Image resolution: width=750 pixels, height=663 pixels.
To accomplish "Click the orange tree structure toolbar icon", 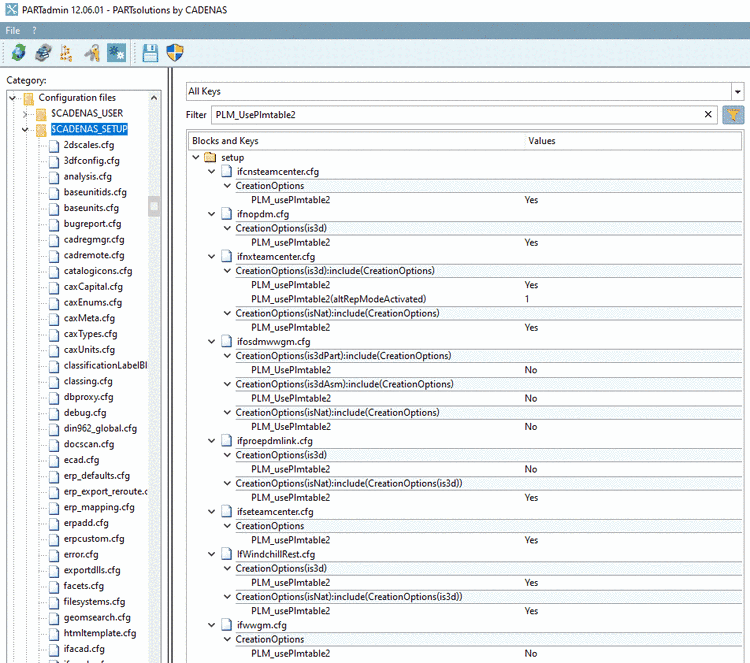I will pos(66,53).
